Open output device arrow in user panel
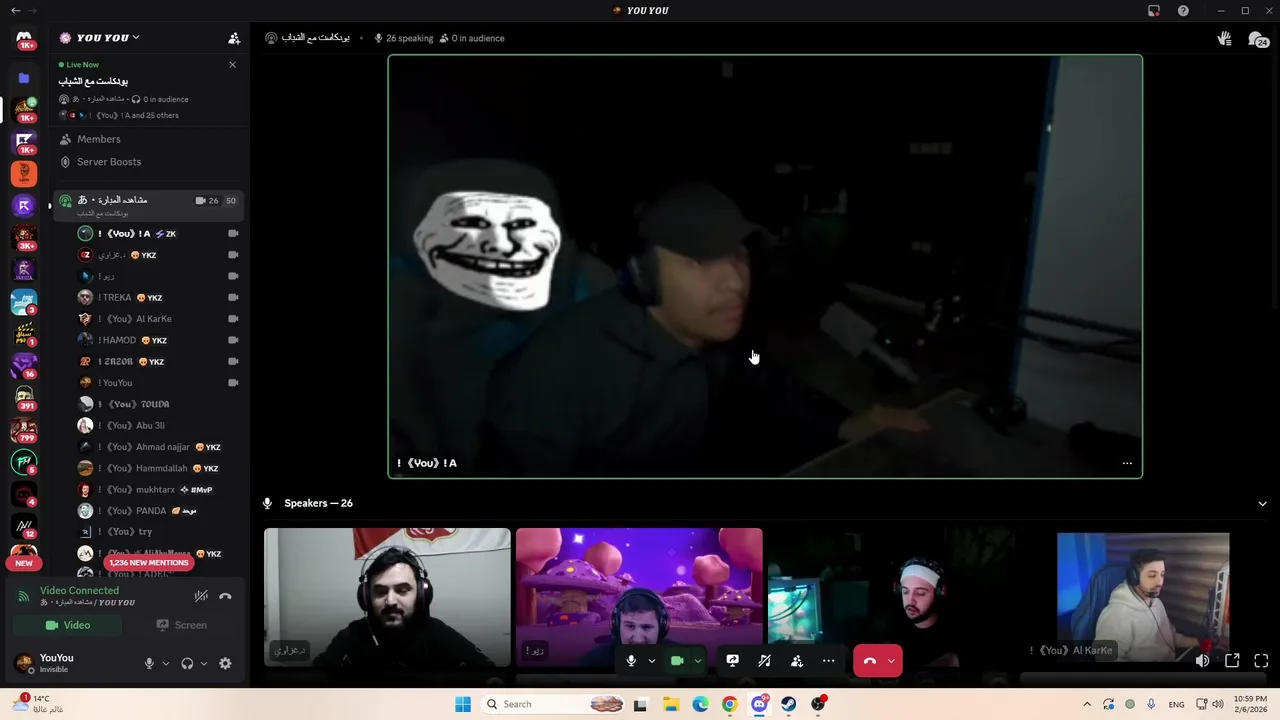The width and height of the screenshot is (1280, 720). coord(204,663)
